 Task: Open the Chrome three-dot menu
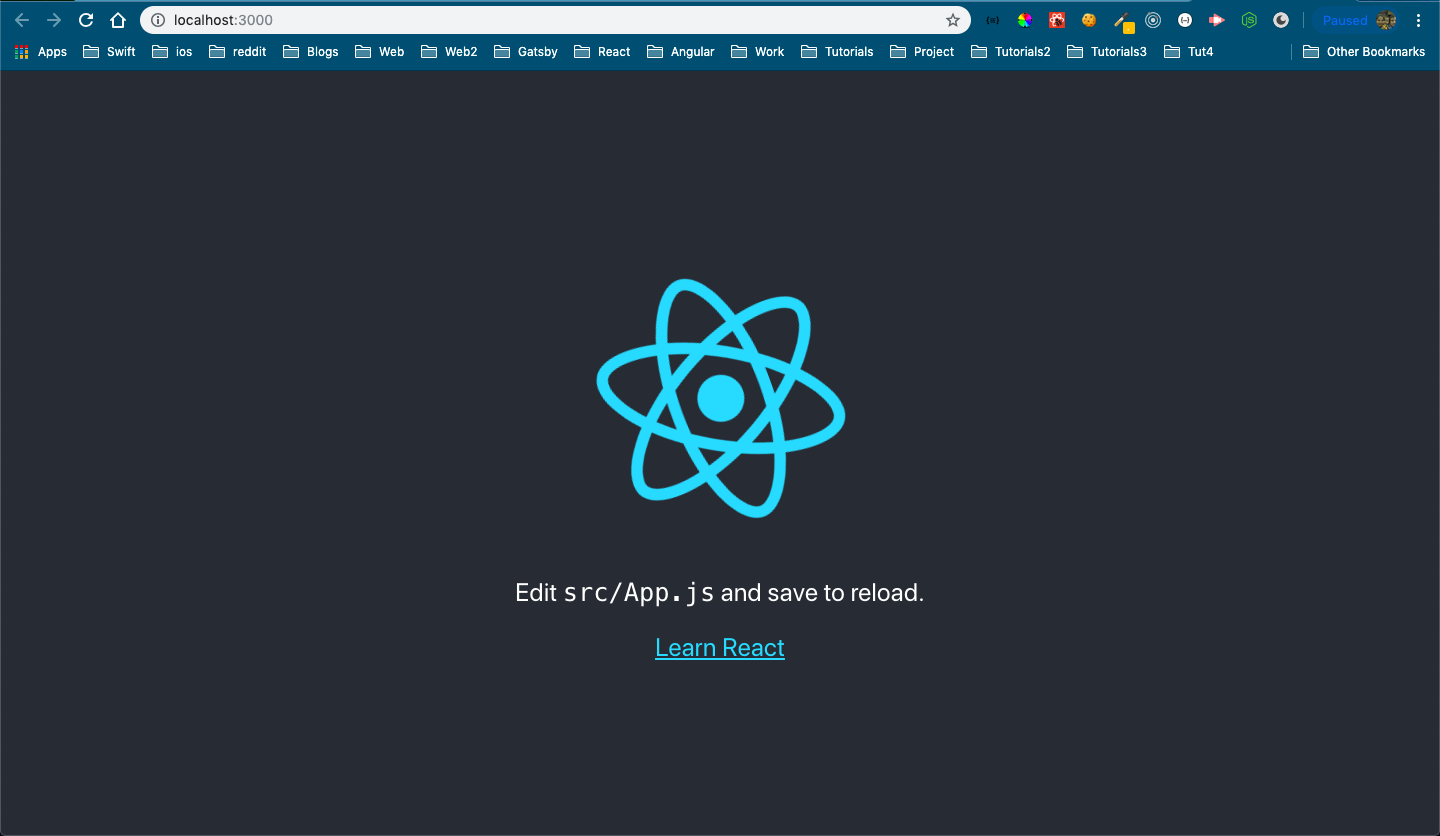tap(1418, 20)
